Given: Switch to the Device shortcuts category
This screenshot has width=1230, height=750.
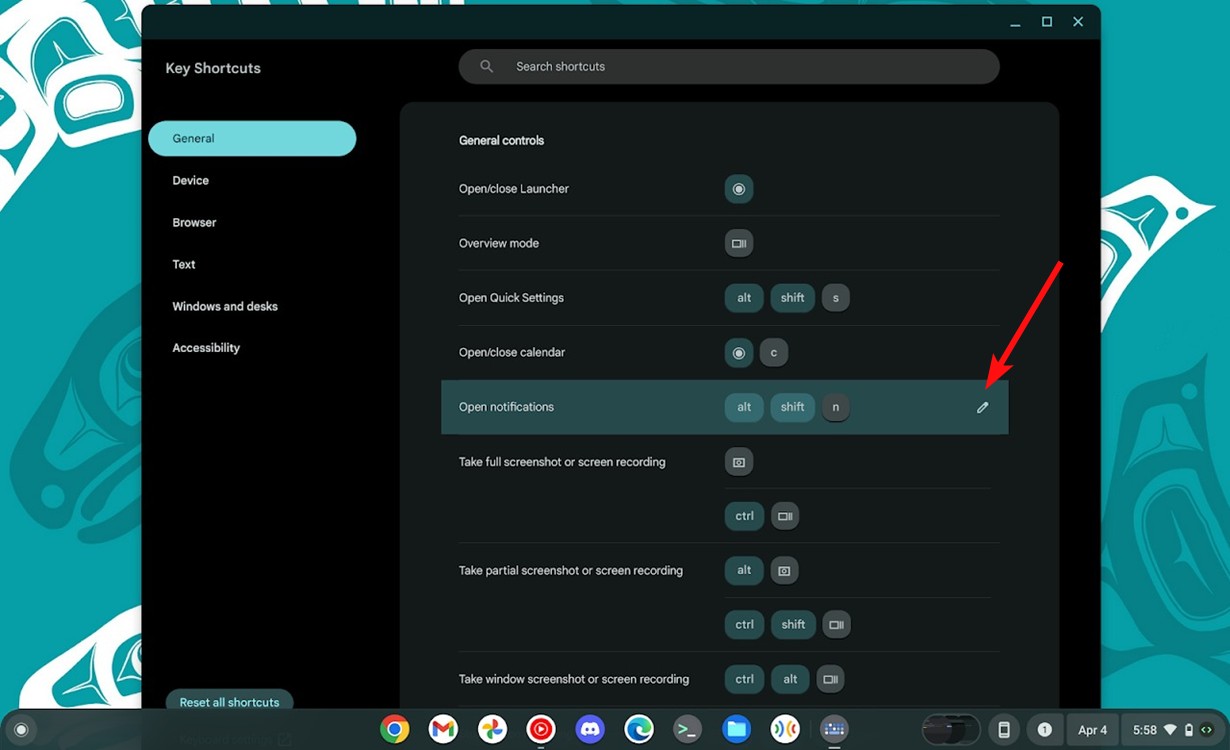Looking at the screenshot, I should coord(190,180).
